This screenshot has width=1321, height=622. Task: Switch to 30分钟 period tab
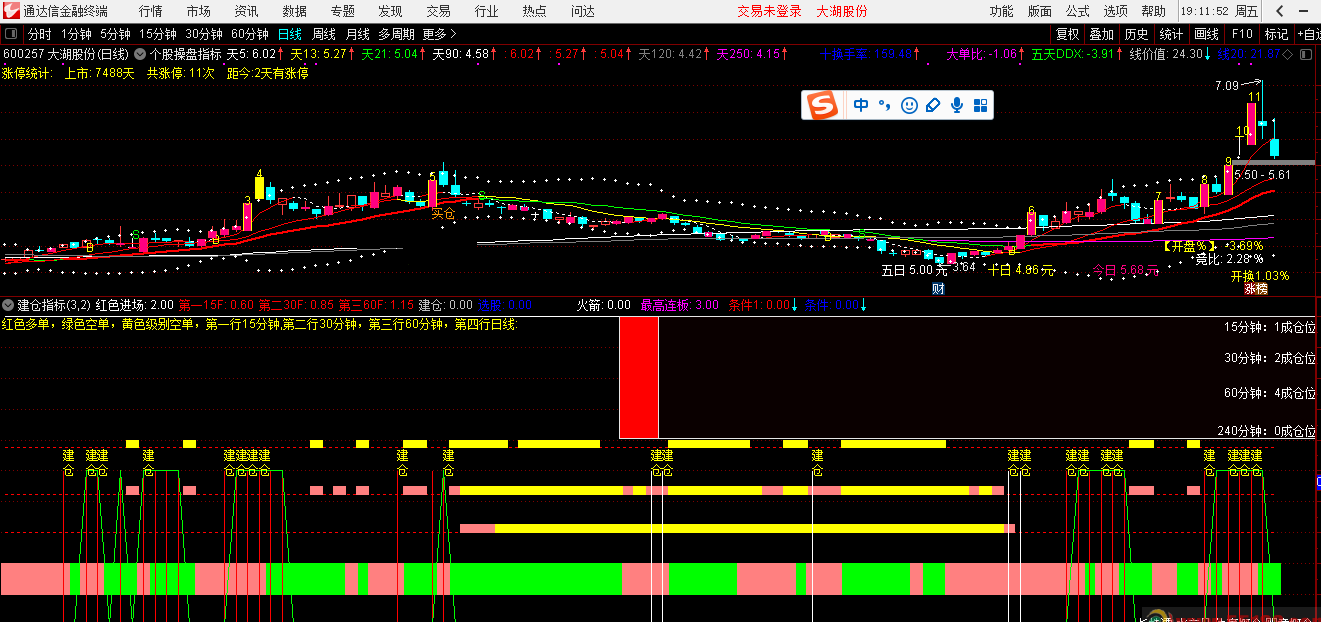203,34
